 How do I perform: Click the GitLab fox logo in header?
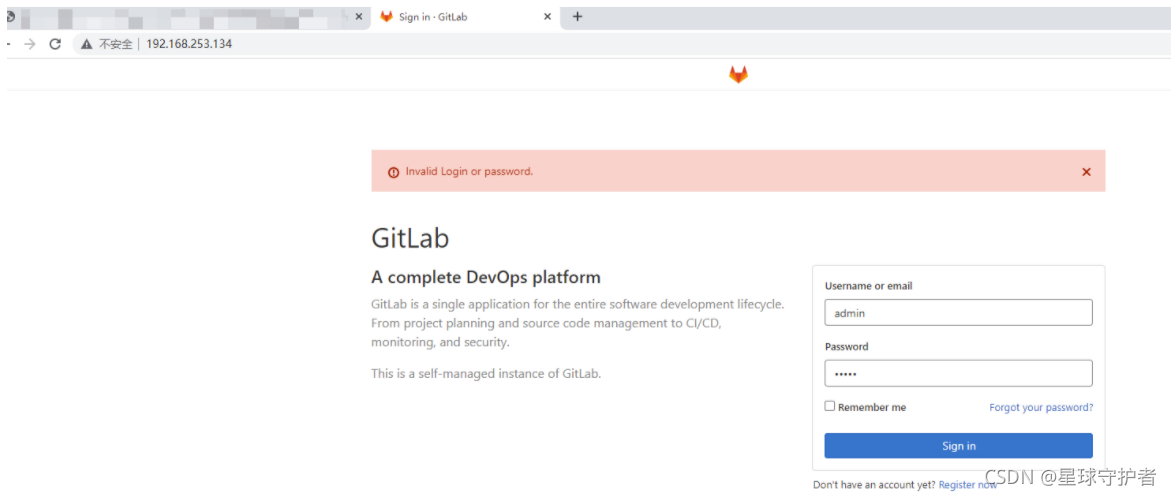coord(738,75)
